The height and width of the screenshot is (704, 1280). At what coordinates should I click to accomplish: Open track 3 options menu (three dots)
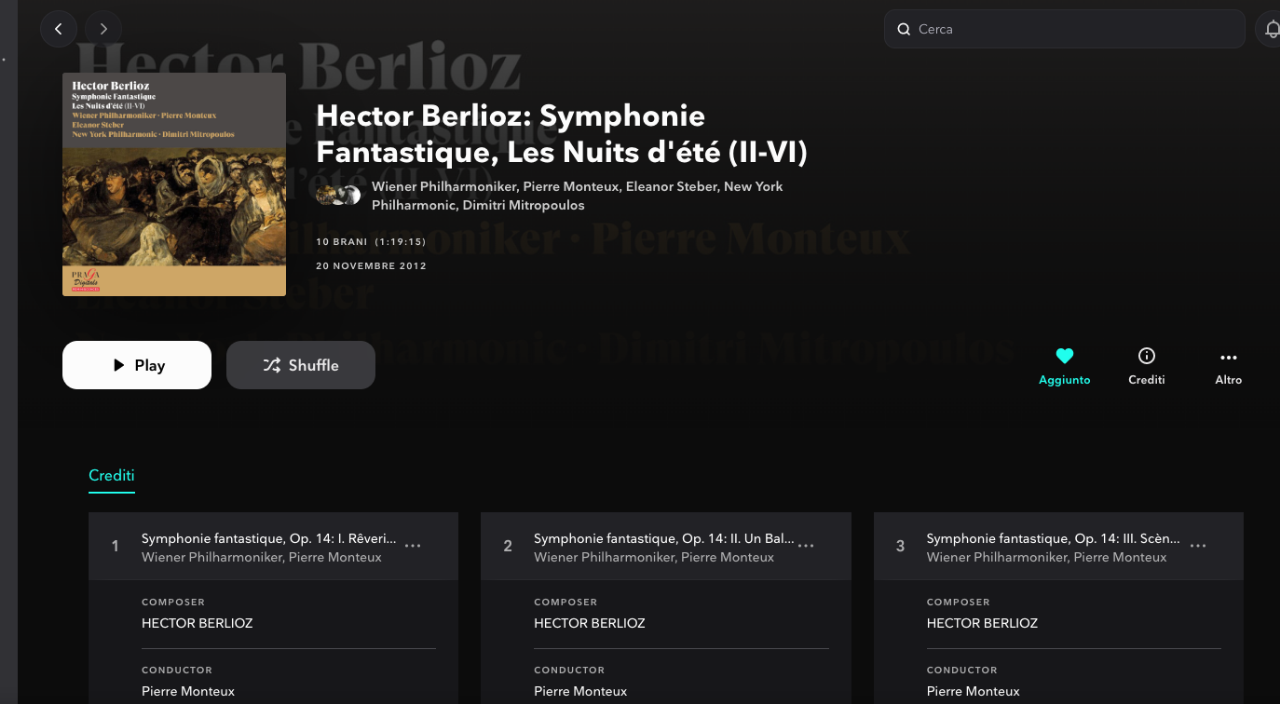(1198, 546)
